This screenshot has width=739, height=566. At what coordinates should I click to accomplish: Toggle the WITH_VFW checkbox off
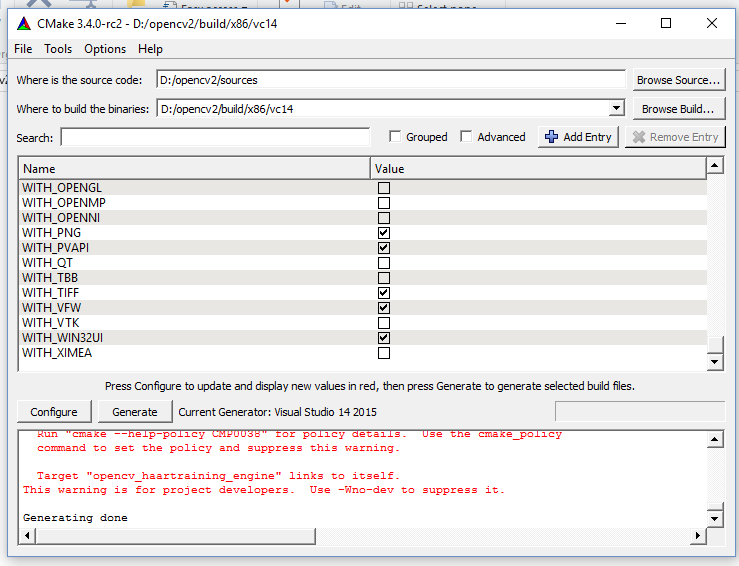pyautogui.click(x=384, y=308)
